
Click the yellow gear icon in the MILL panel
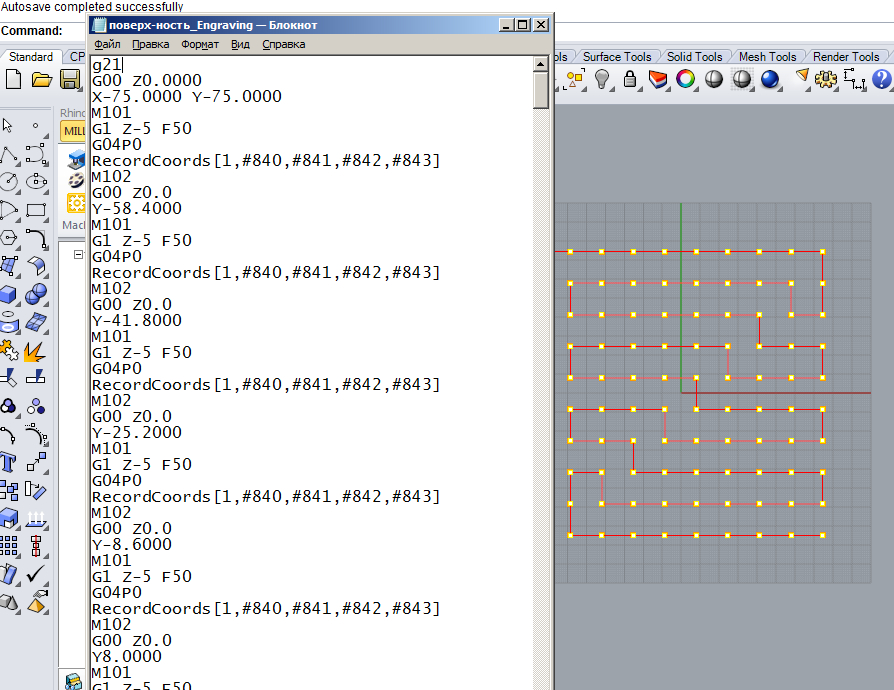pos(76,202)
